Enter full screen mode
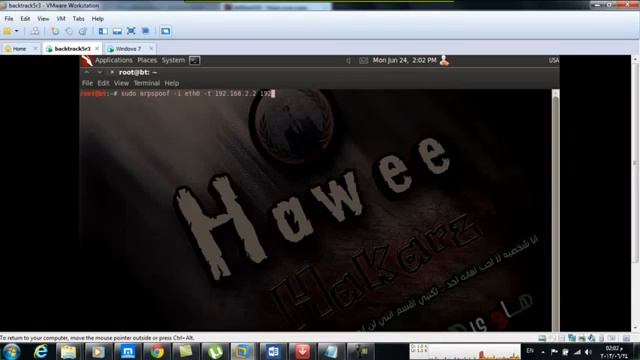 (x=131, y=31)
